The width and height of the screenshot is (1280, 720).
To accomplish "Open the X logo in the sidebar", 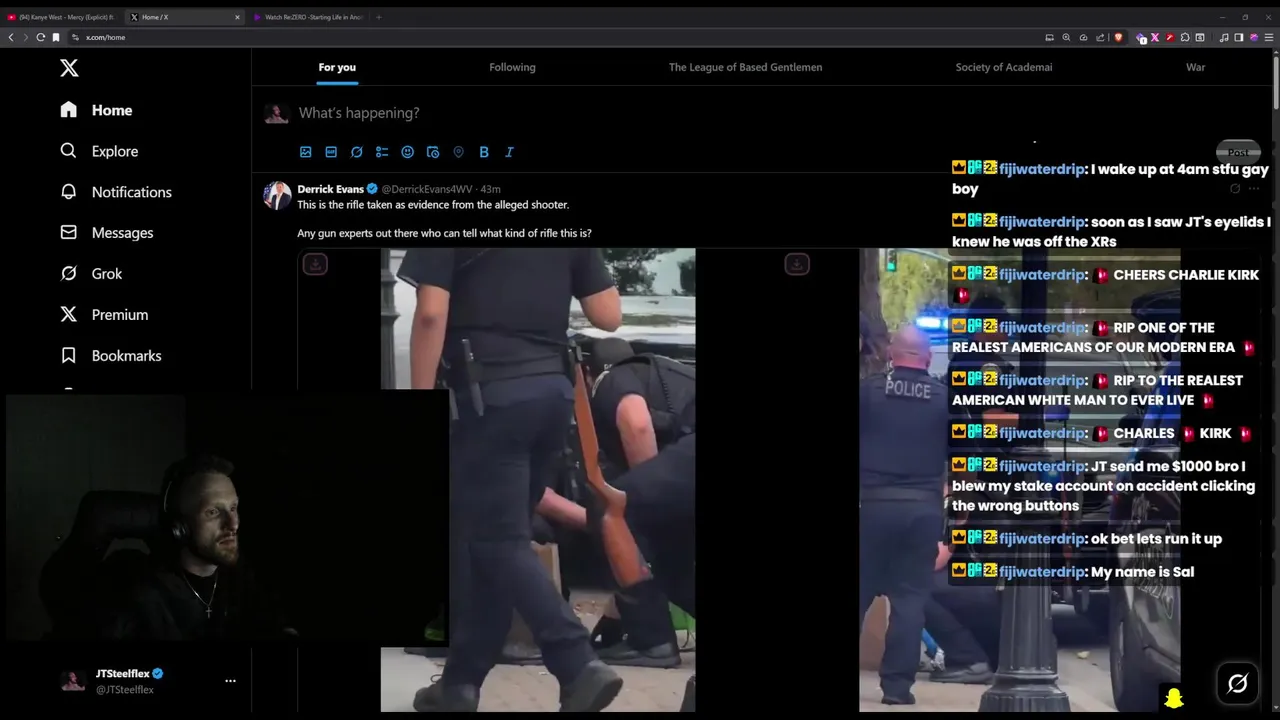I will pos(69,68).
